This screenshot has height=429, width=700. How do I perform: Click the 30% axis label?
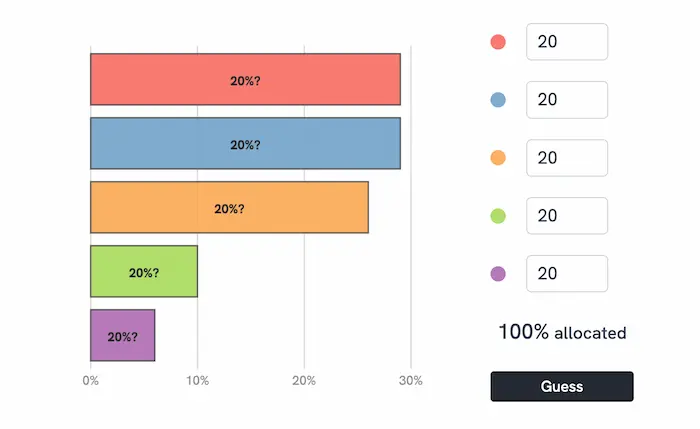point(411,381)
